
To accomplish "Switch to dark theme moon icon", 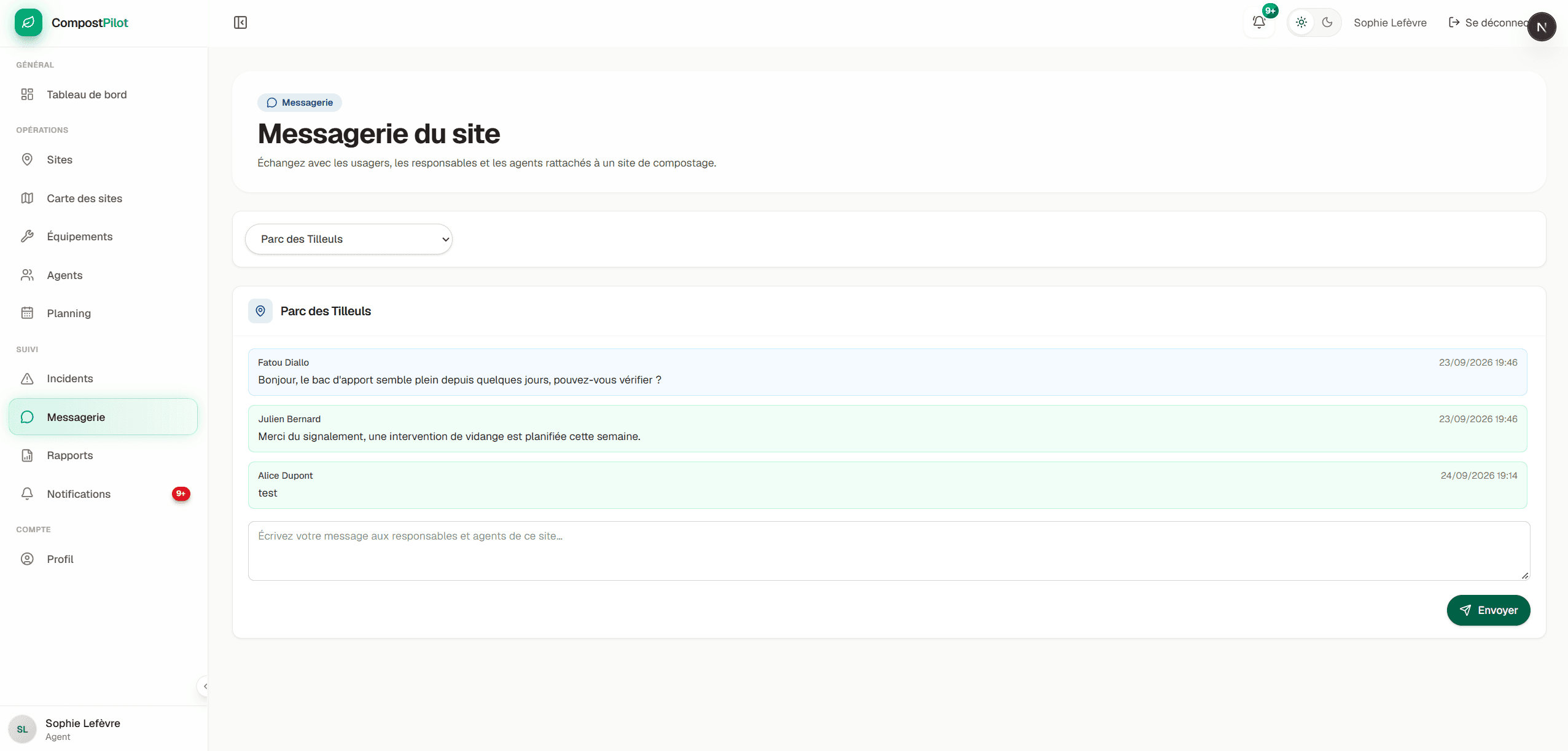I will tap(1327, 23).
